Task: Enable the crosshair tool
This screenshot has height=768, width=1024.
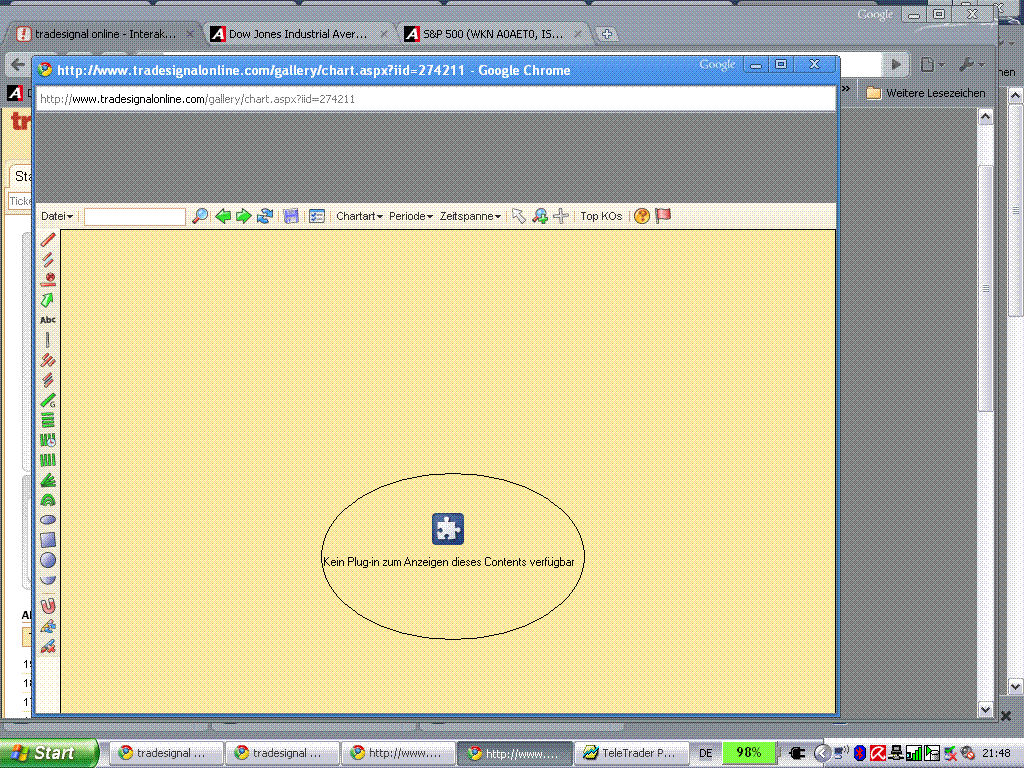Action: (561, 216)
